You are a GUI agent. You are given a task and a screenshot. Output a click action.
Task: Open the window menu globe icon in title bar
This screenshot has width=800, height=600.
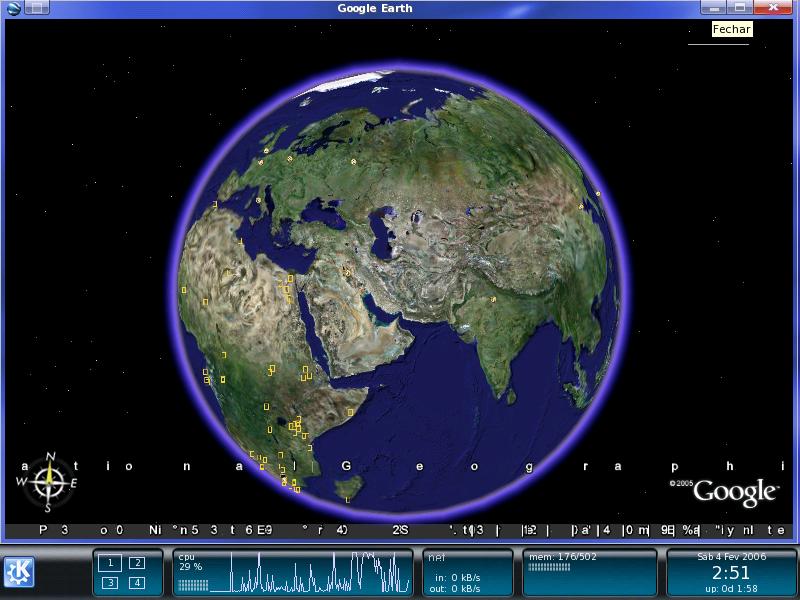pos(13,8)
